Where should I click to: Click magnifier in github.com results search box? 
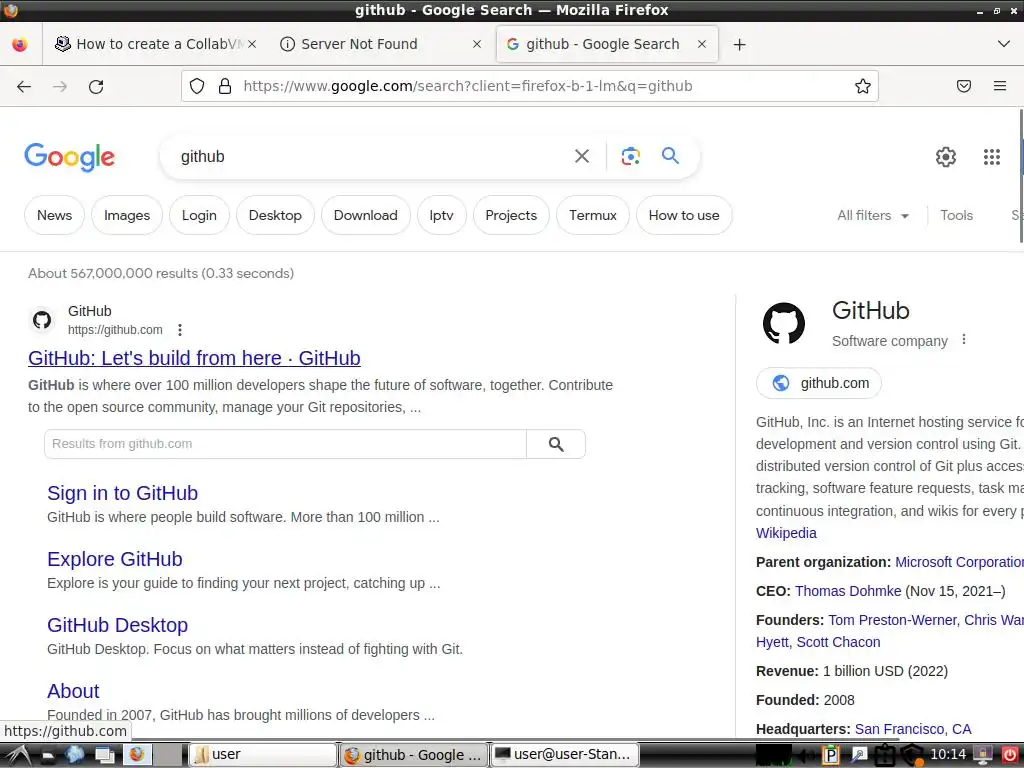point(556,444)
